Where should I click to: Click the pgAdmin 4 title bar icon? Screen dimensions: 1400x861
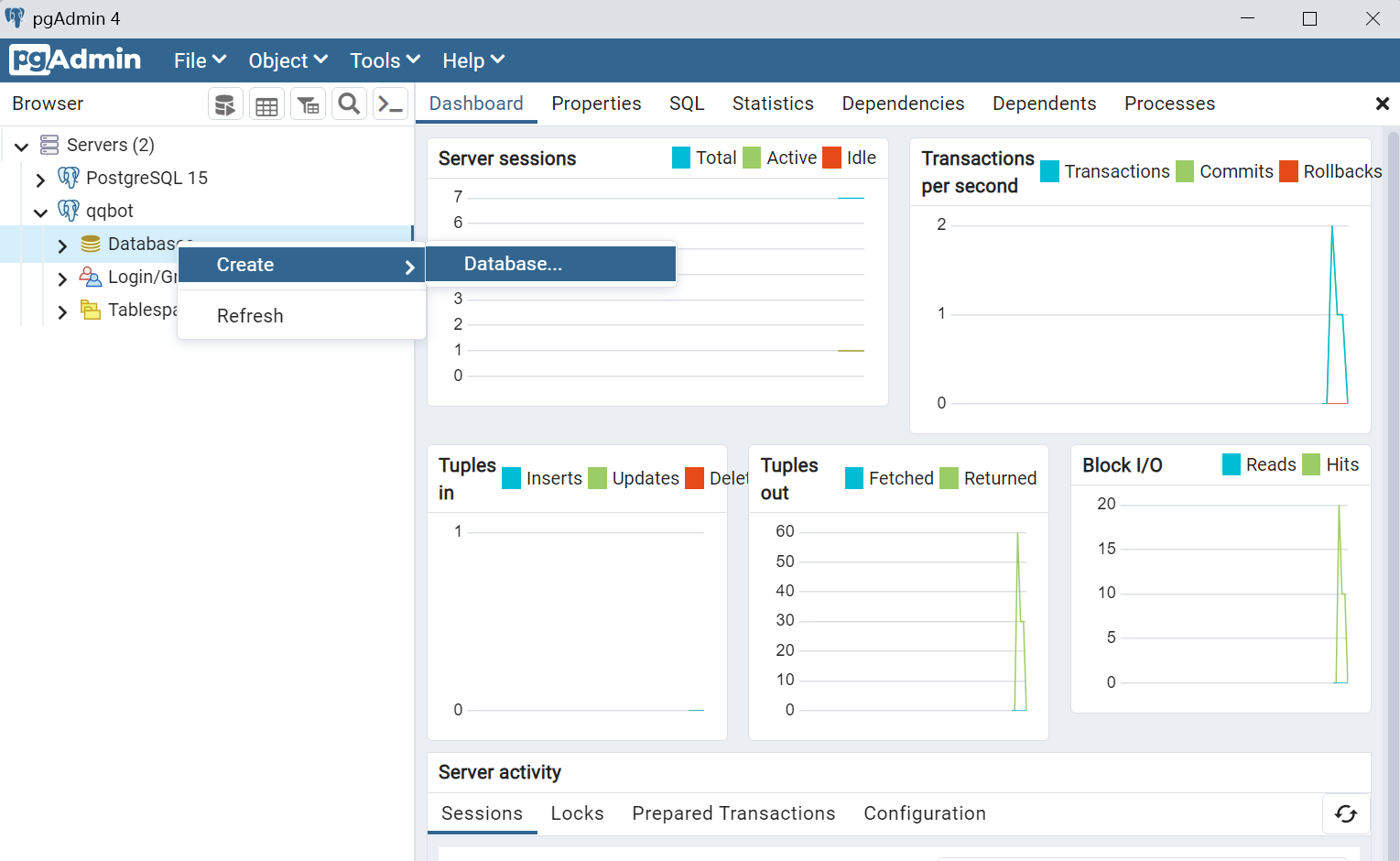click(x=15, y=17)
